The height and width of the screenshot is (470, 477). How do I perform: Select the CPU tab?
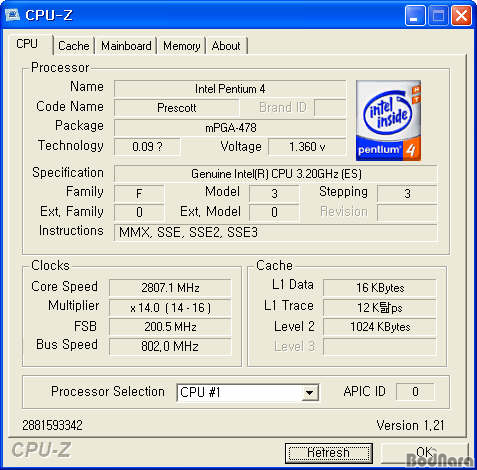28,44
